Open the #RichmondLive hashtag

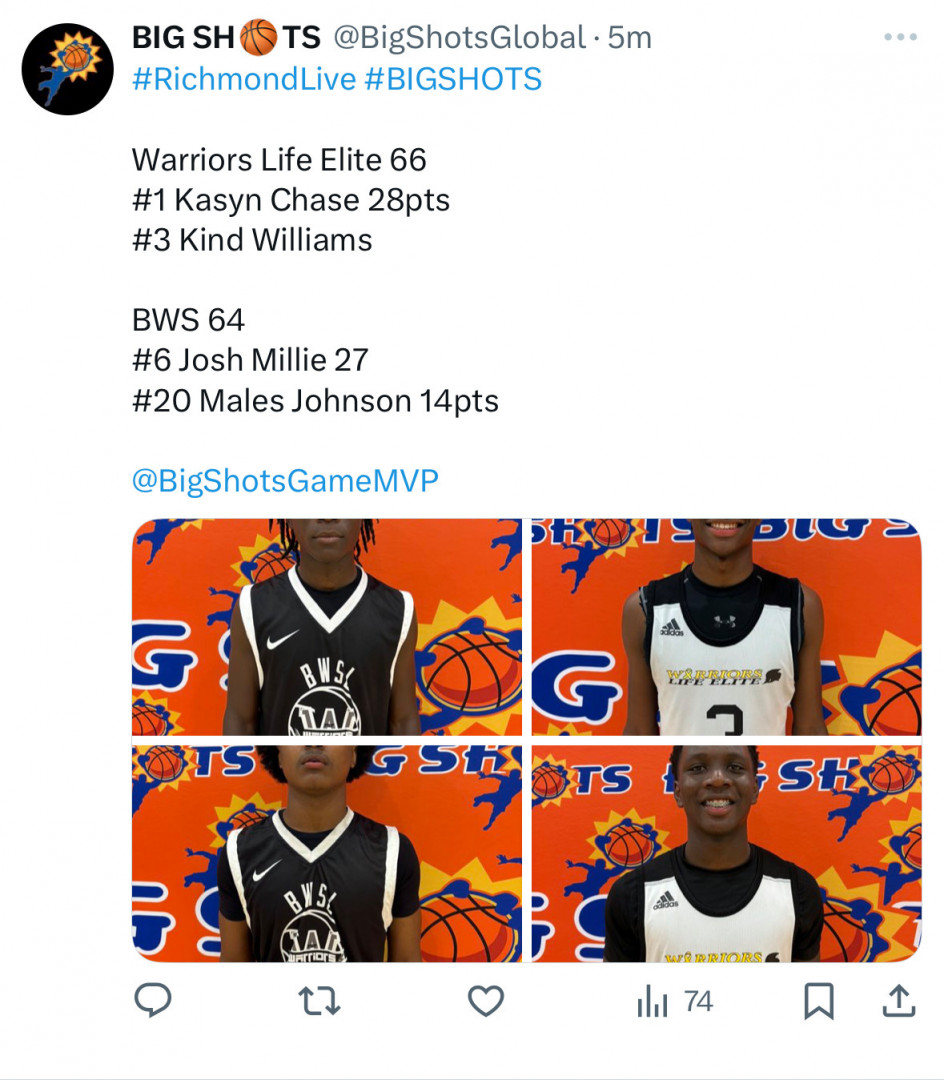click(244, 79)
